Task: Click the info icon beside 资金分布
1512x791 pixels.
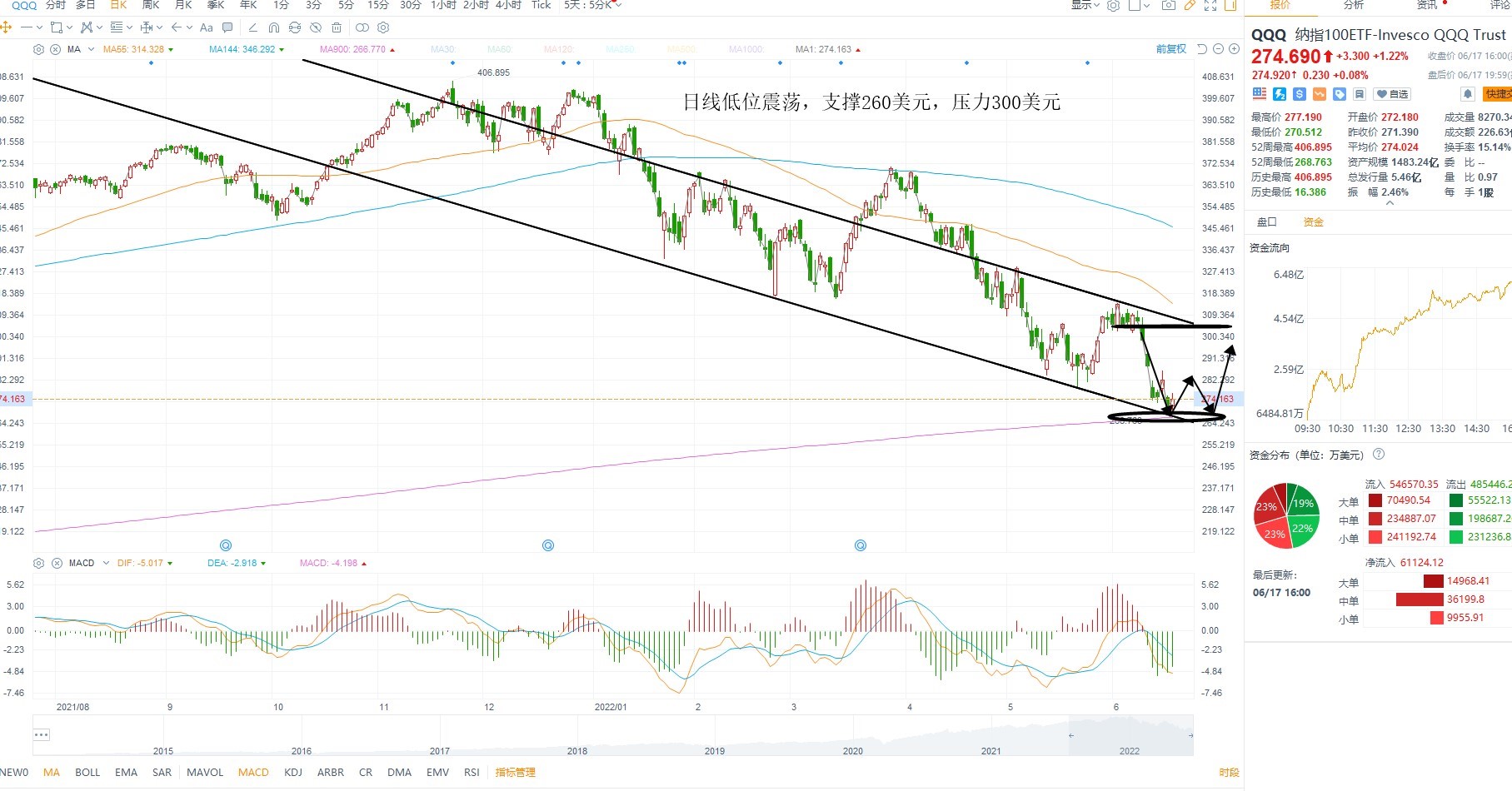Action: (1379, 454)
